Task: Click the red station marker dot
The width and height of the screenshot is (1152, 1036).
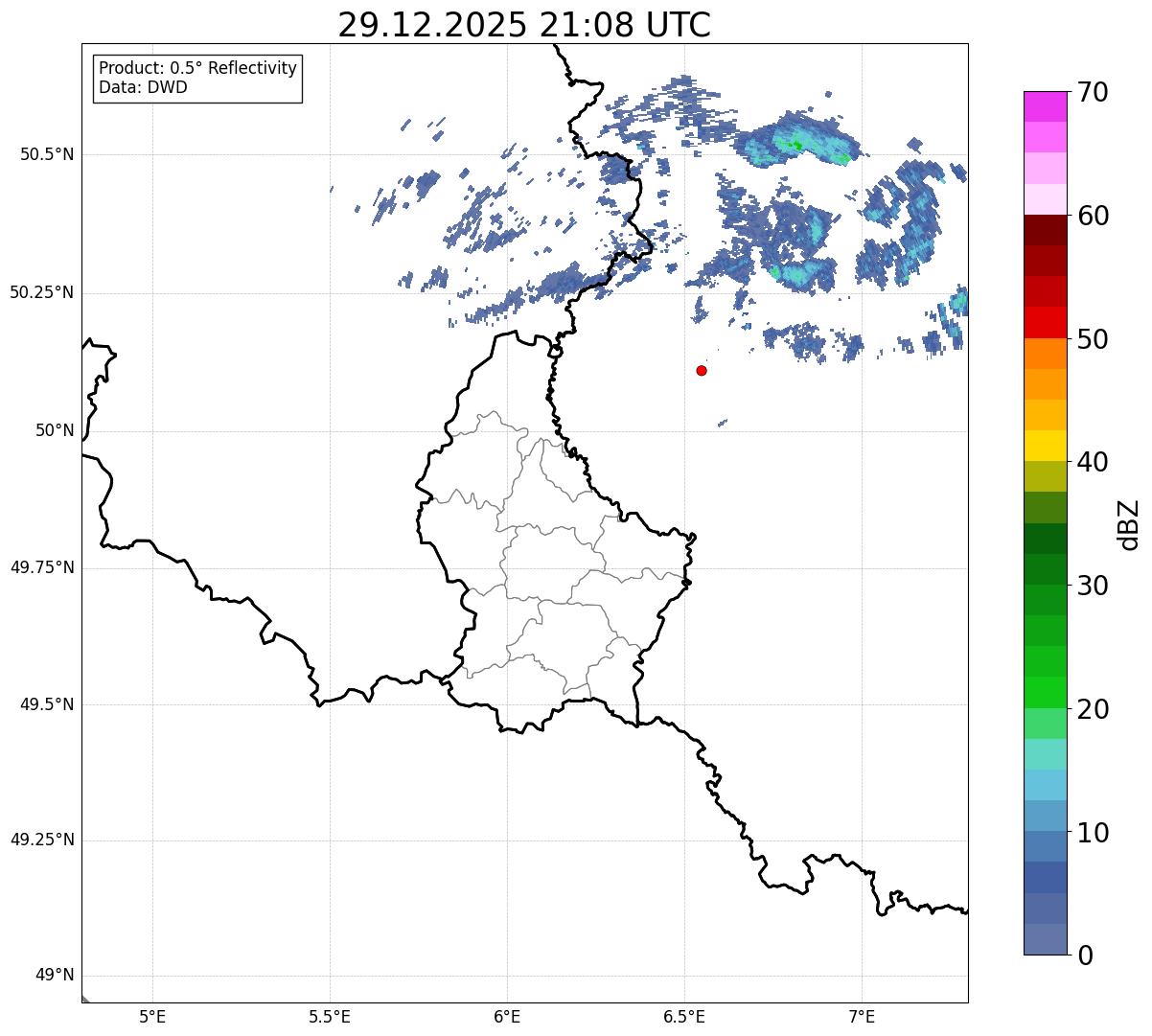Action: (702, 370)
